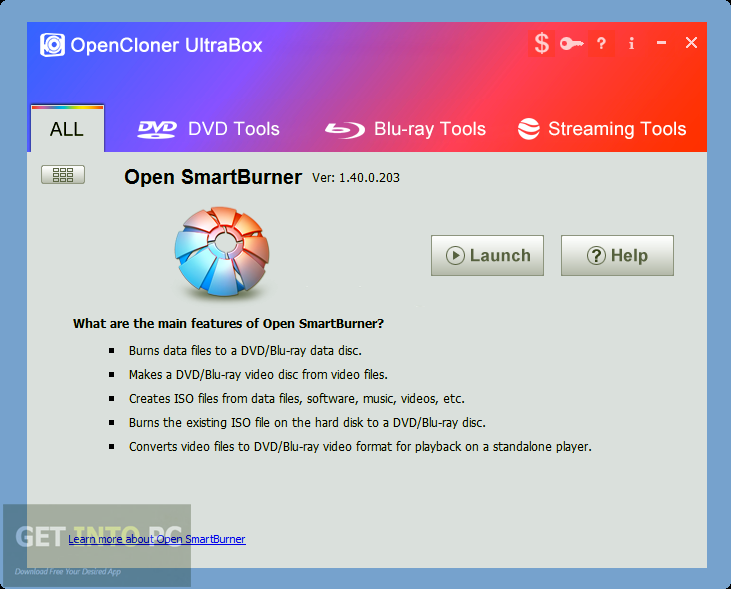The image size is (731, 589).
Task: Click 'Converts video files to DVD/Blu-ray video format' line
Action: click(360, 447)
